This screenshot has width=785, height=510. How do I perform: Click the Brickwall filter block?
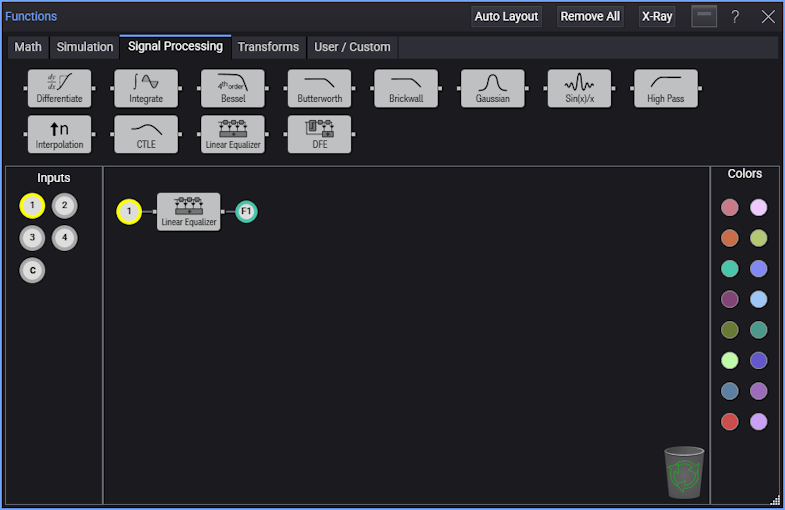point(406,88)
